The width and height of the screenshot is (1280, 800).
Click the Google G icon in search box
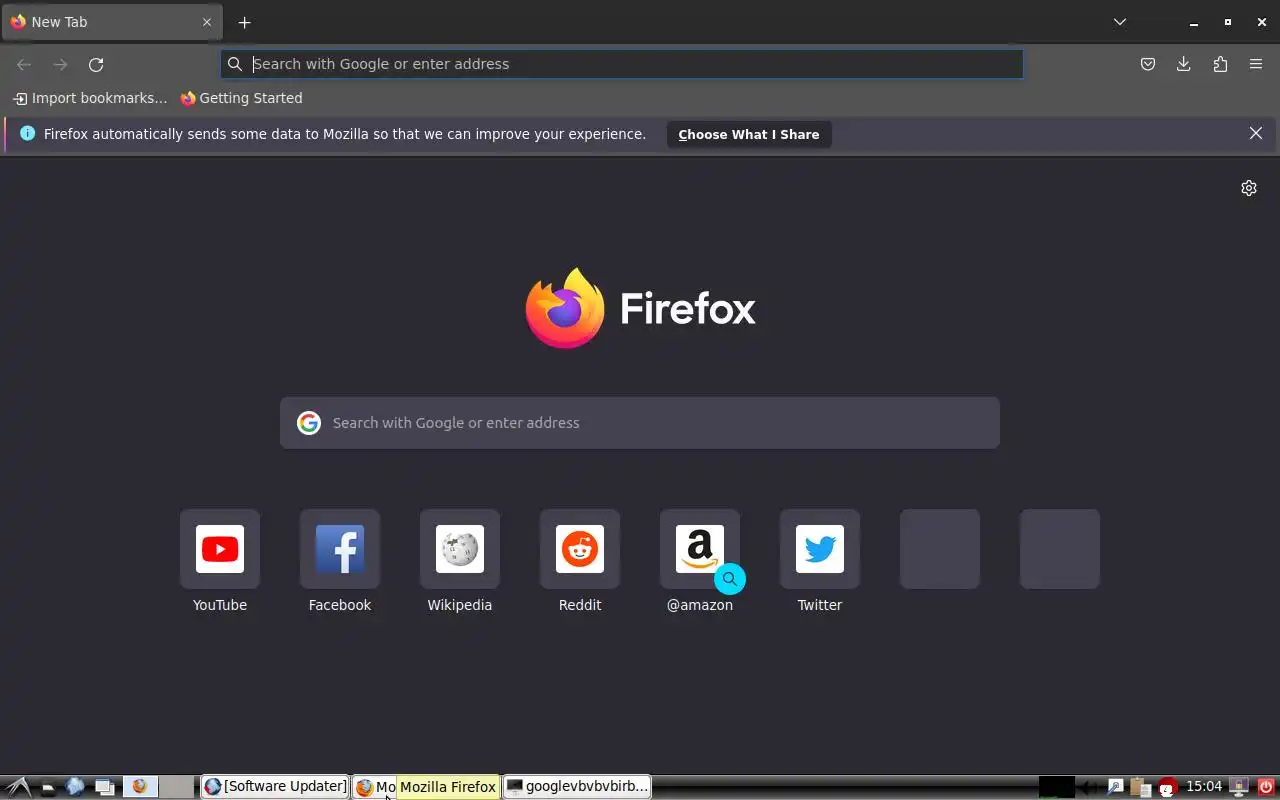click(309, 423)
